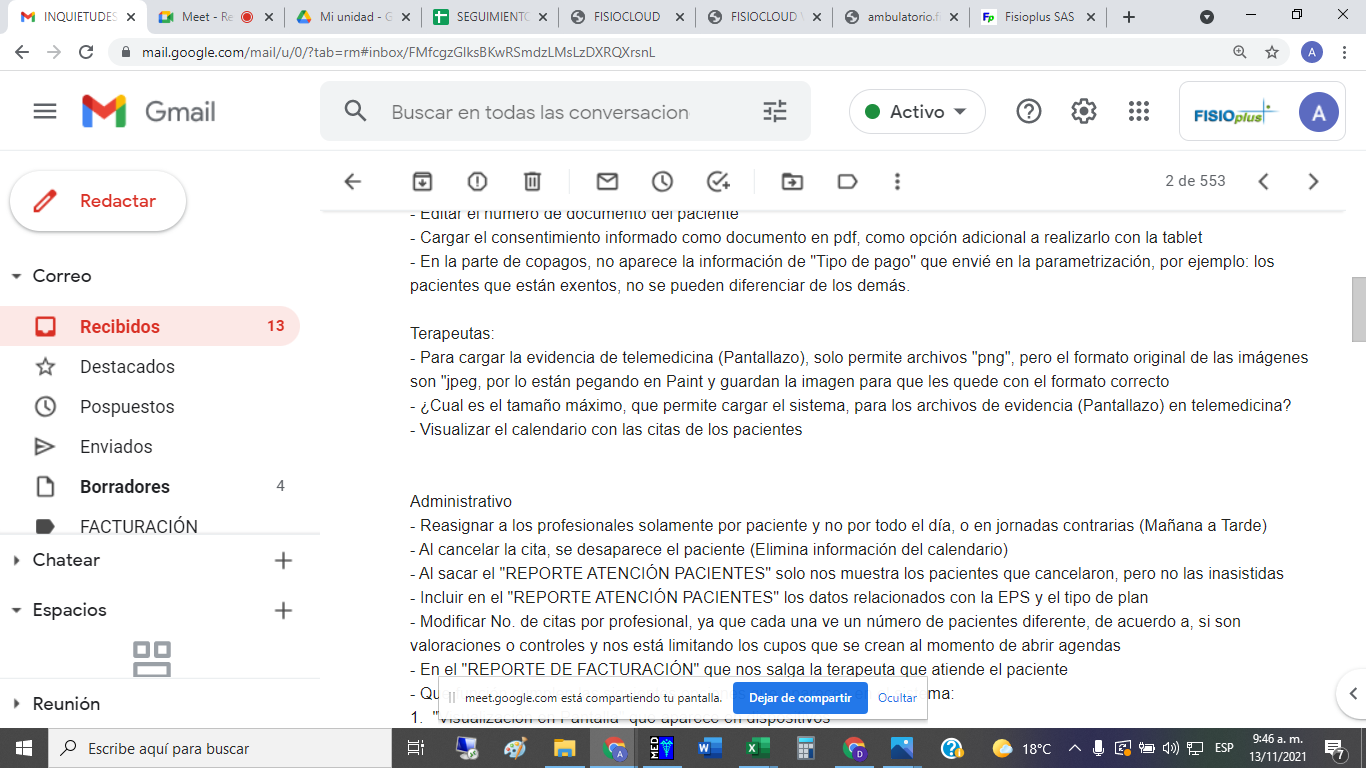Toggle the main menu hamburger

coord(45,111)
